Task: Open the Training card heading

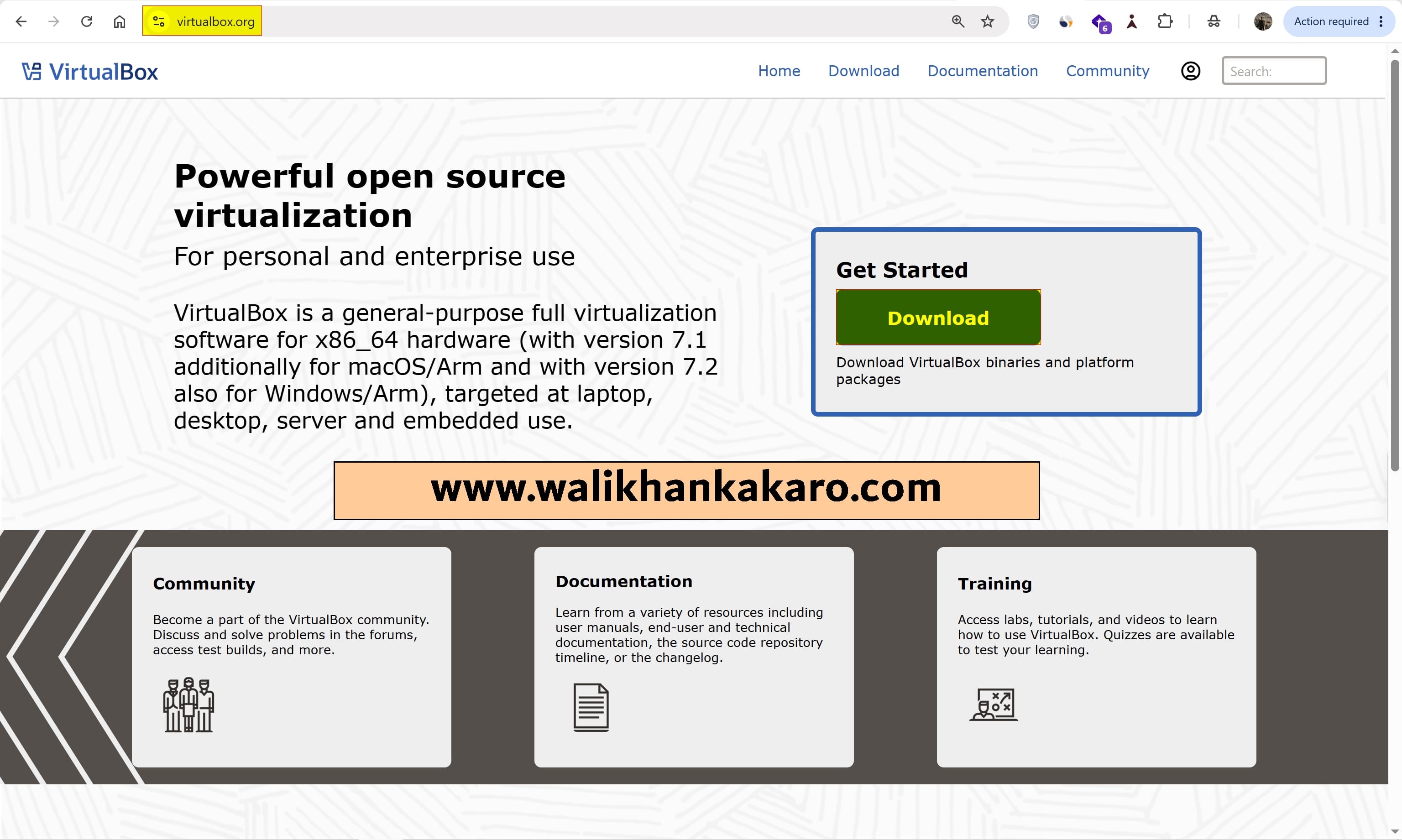Action: coord(994,584)
